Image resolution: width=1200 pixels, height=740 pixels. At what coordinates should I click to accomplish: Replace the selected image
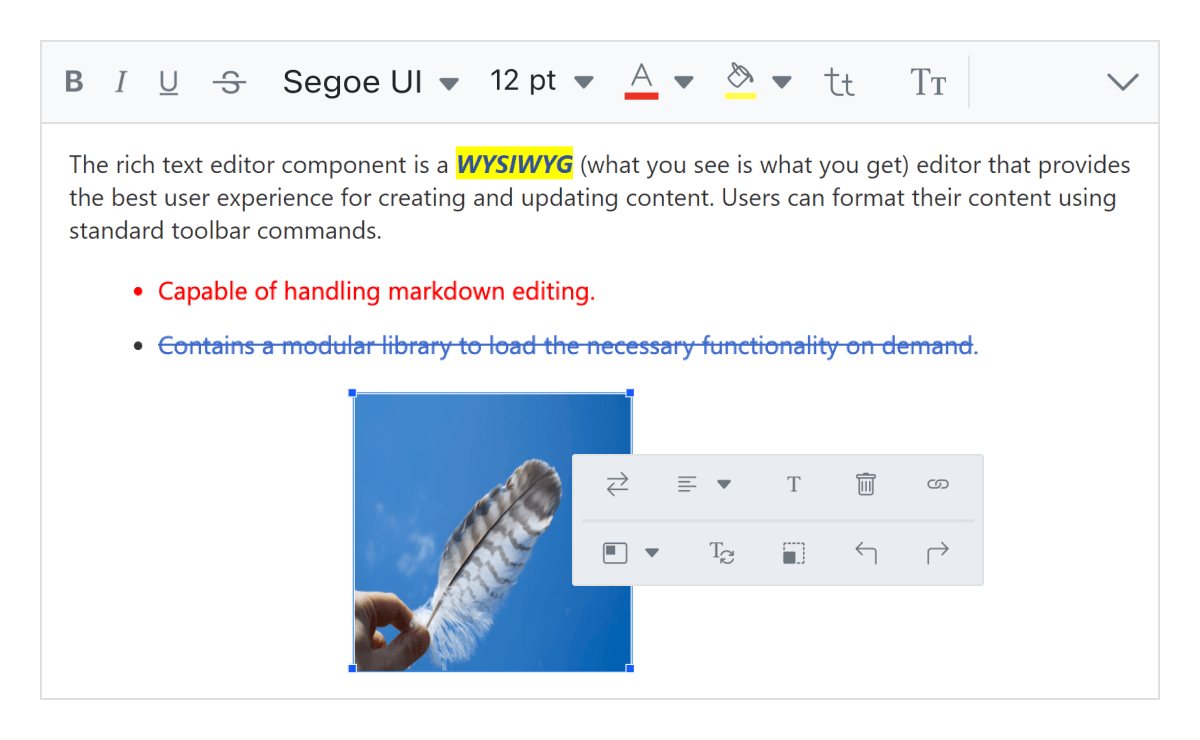617,484
